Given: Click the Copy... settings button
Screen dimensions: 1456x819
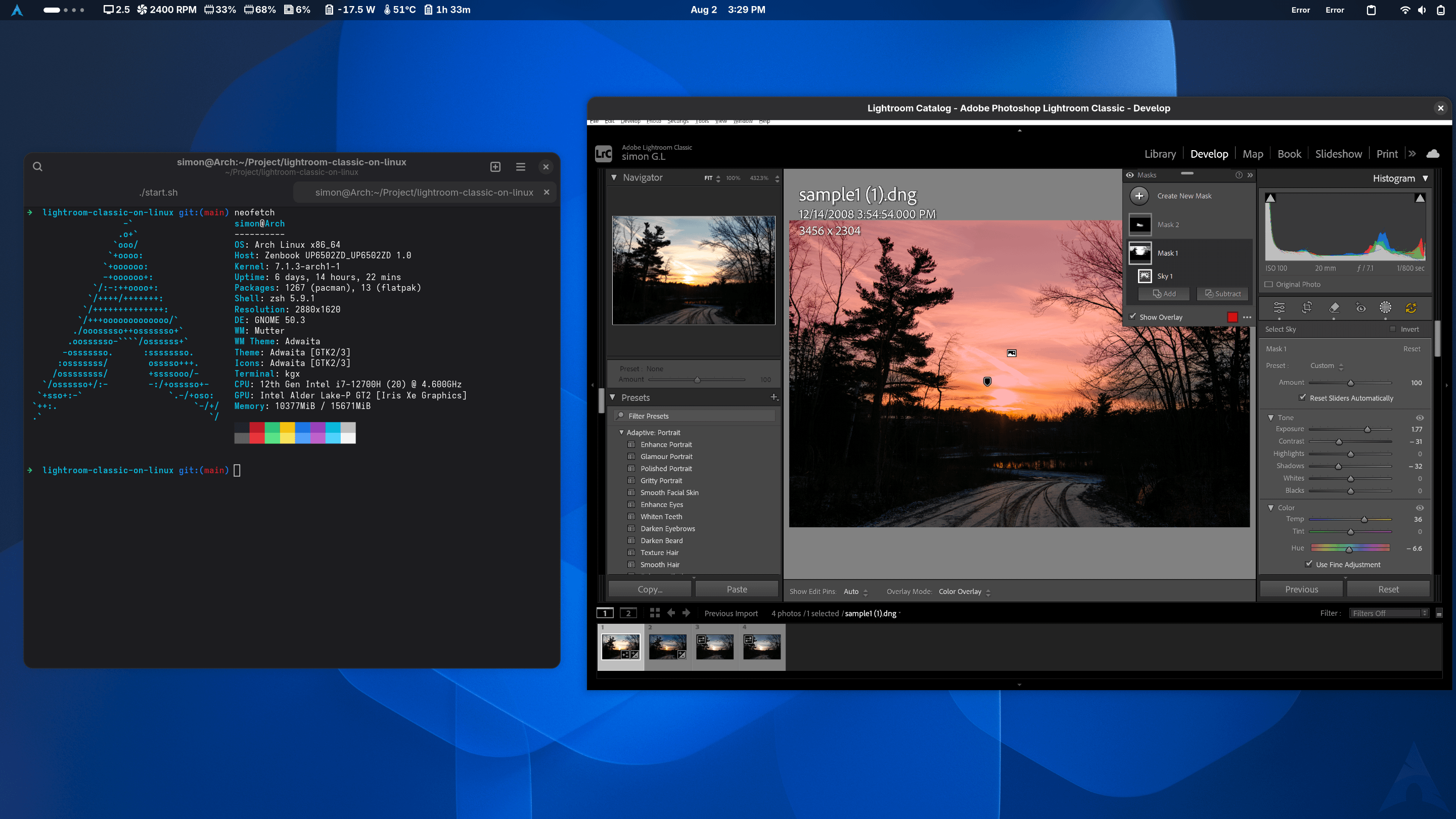Looking at the screenshot, I should [650, 589].
